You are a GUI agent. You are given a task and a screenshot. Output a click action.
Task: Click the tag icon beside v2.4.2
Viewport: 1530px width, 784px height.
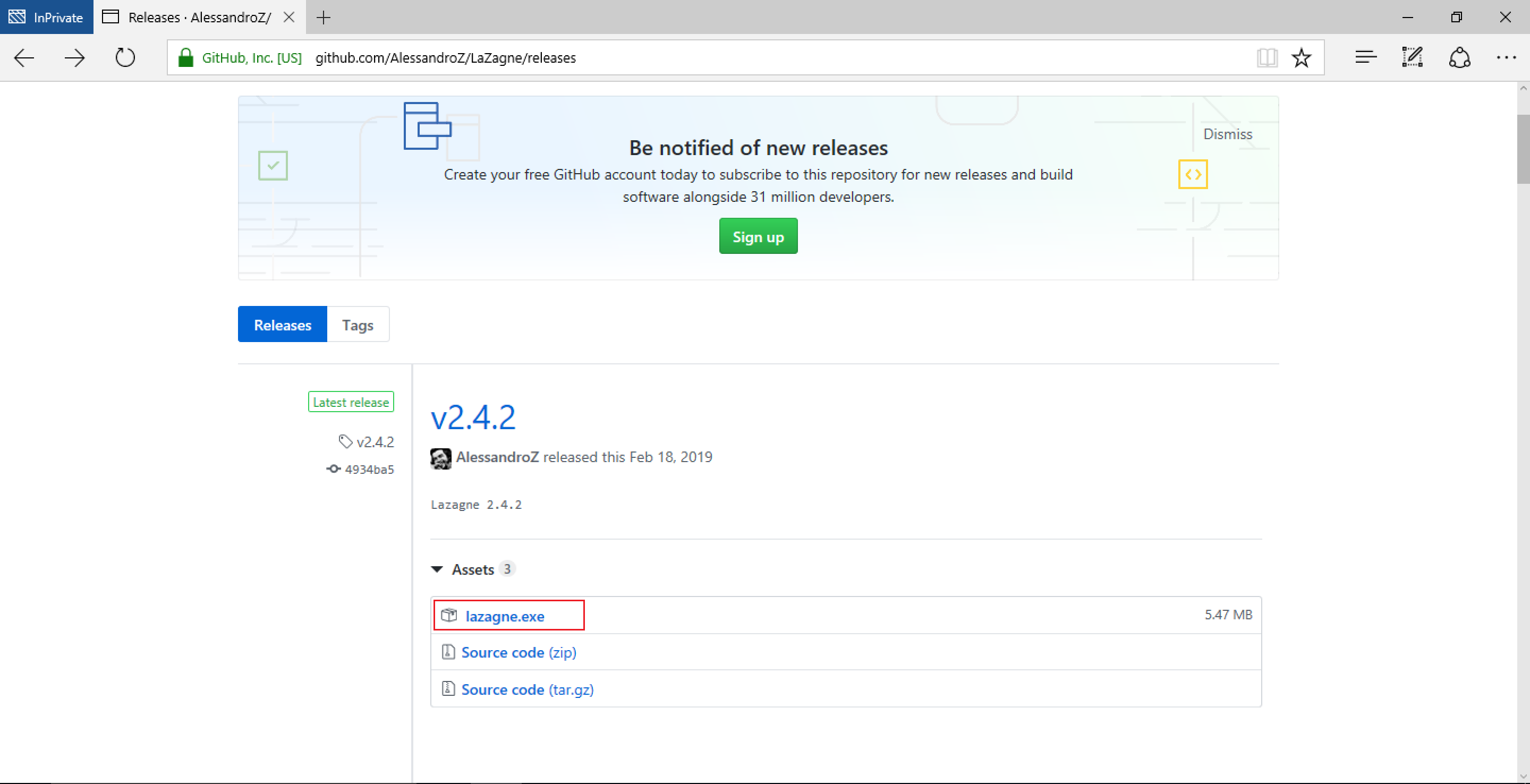click(345, 441)
